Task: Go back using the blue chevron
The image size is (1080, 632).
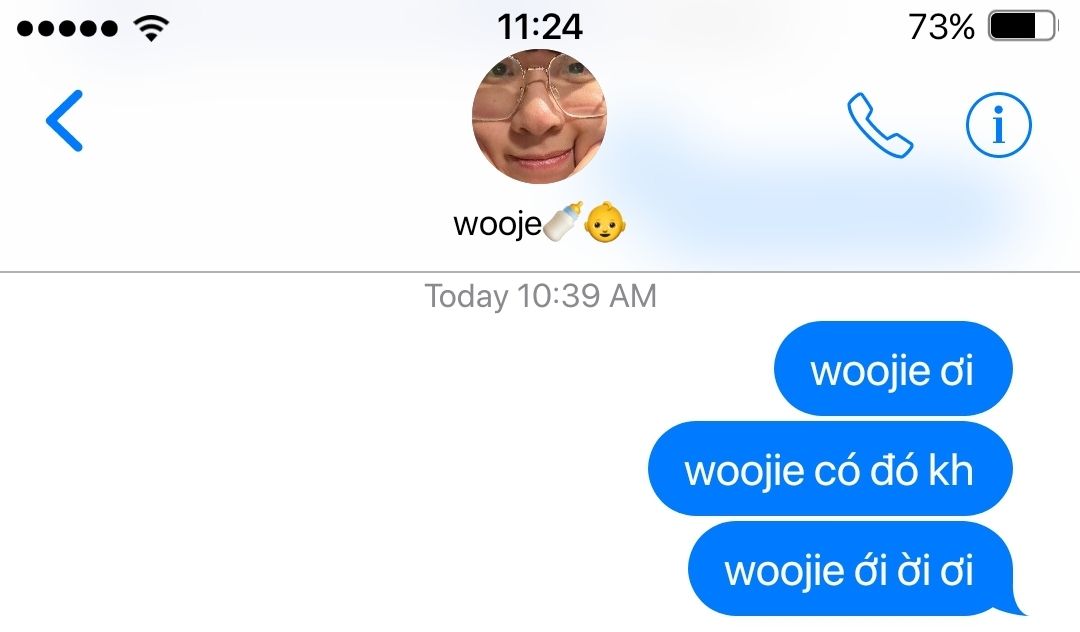Action: coord(65,120)
